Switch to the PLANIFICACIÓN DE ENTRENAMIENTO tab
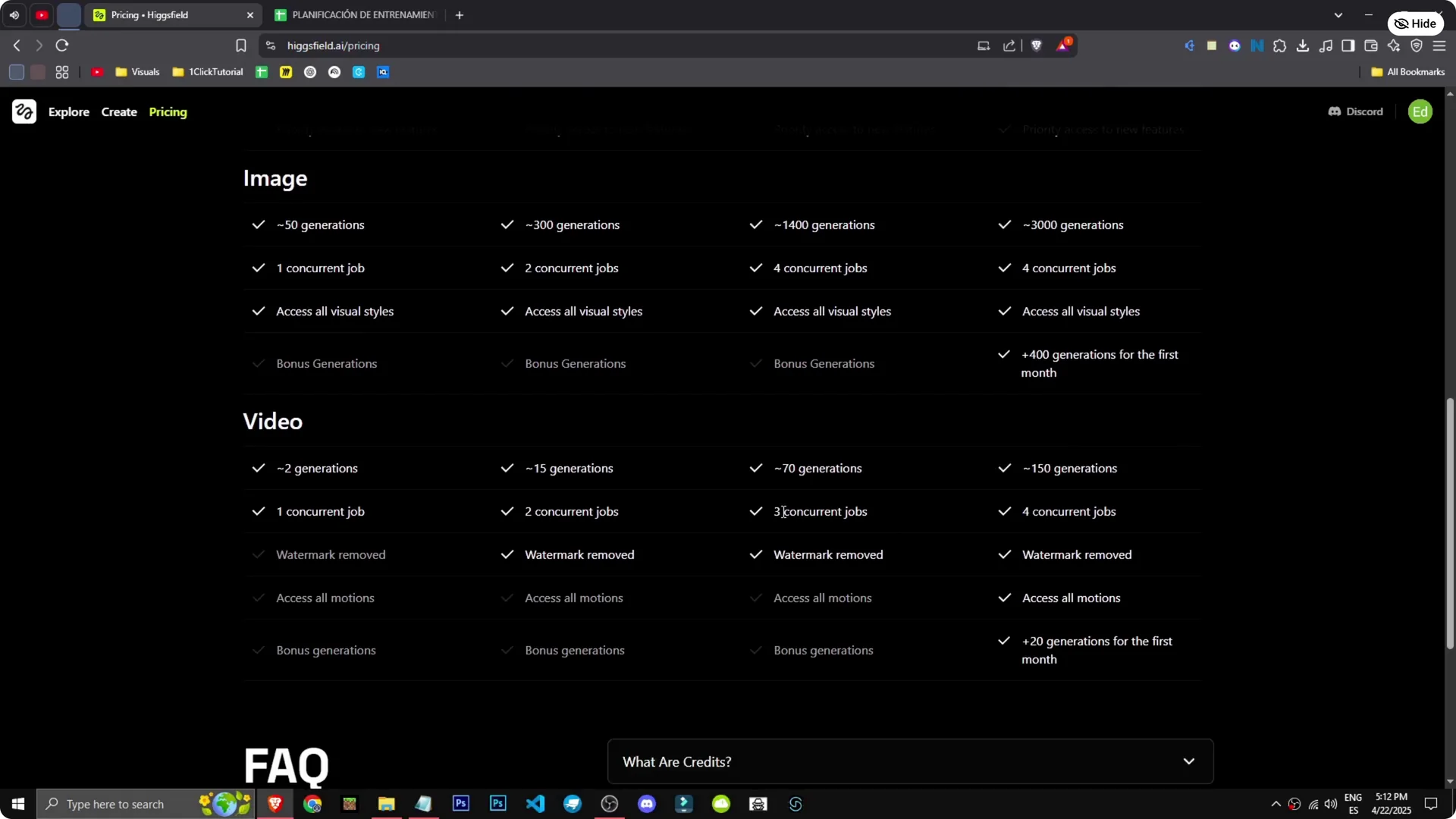 tap(356, 14)
